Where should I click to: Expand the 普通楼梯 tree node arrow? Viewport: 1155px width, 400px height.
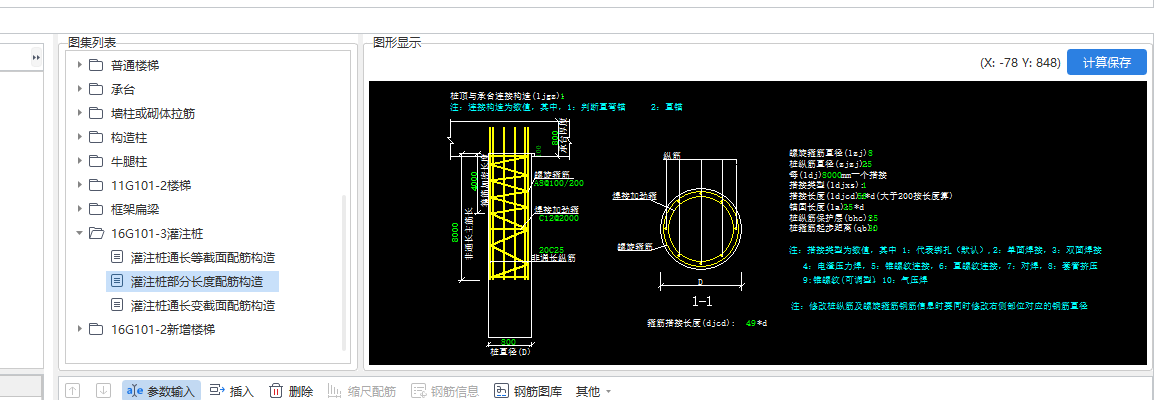point(80,66)
